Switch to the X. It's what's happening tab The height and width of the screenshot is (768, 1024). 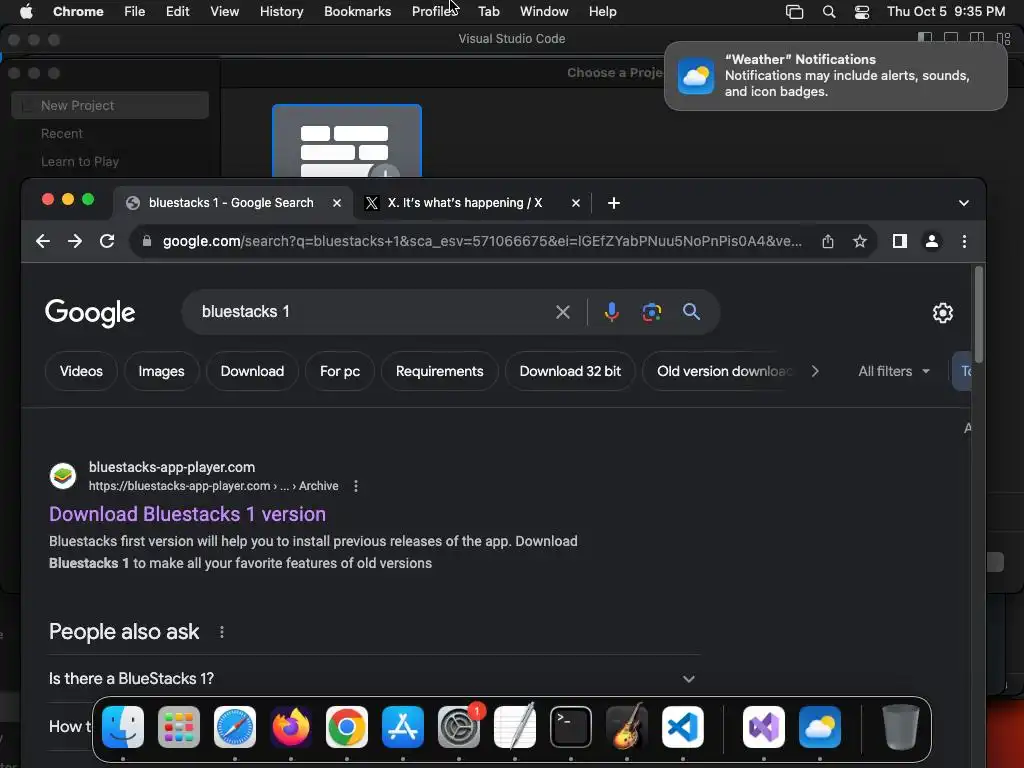[x=465, y=203]
